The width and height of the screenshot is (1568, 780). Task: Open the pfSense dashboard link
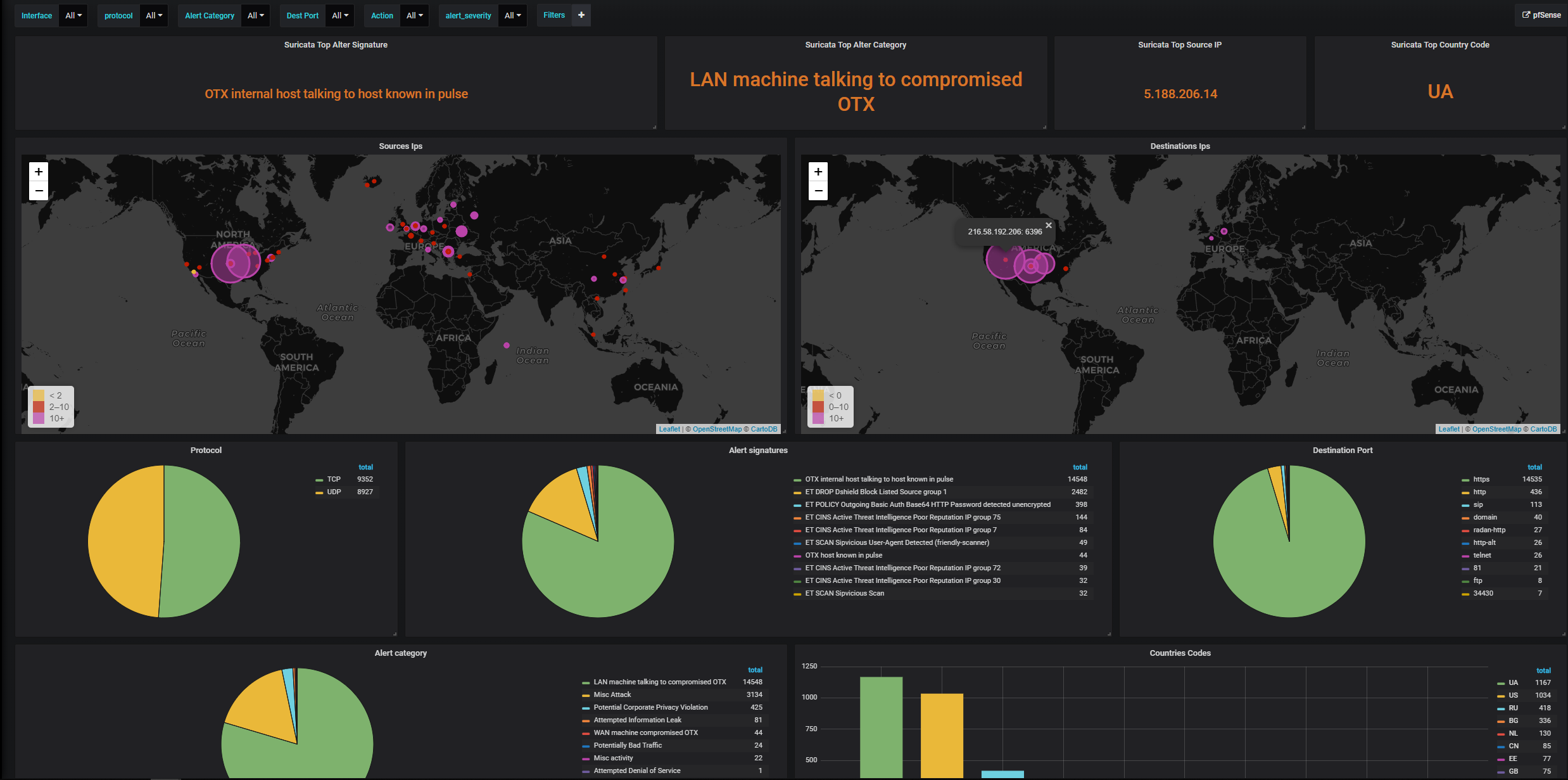[1541, 15]
